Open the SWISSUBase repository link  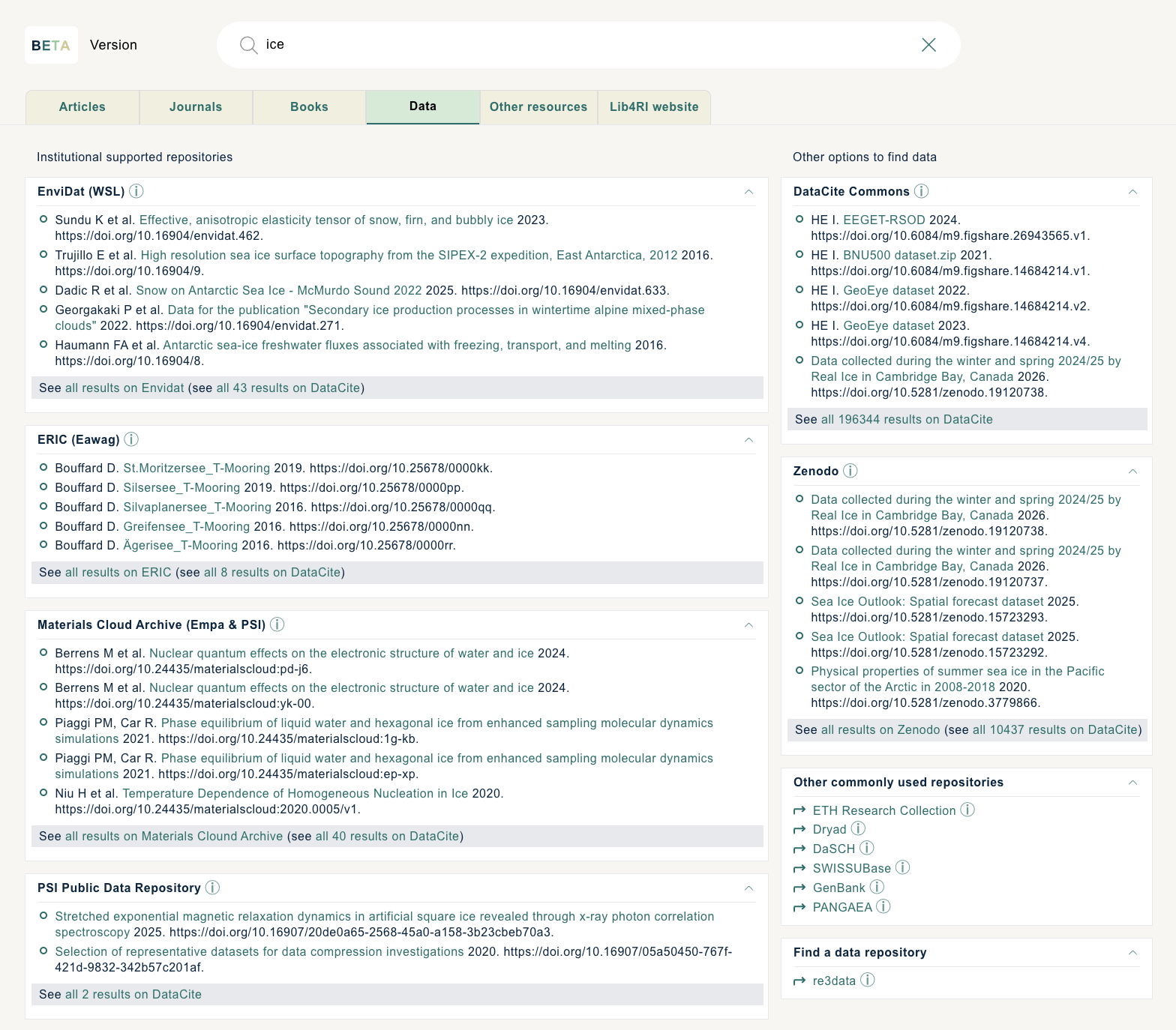point(852,868)
